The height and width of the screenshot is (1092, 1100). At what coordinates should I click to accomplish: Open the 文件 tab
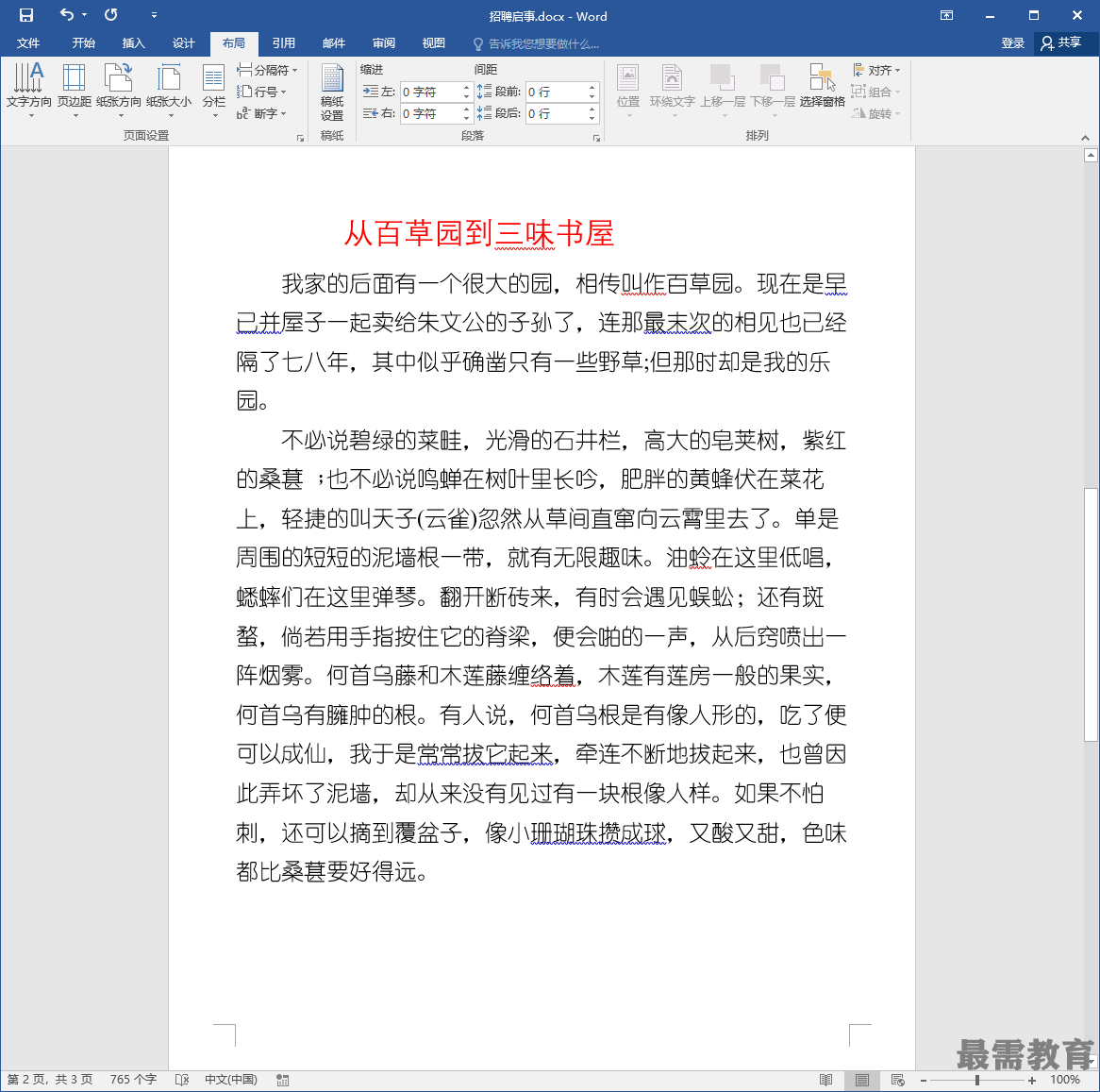pyautogui.click(x=28, y=42)
